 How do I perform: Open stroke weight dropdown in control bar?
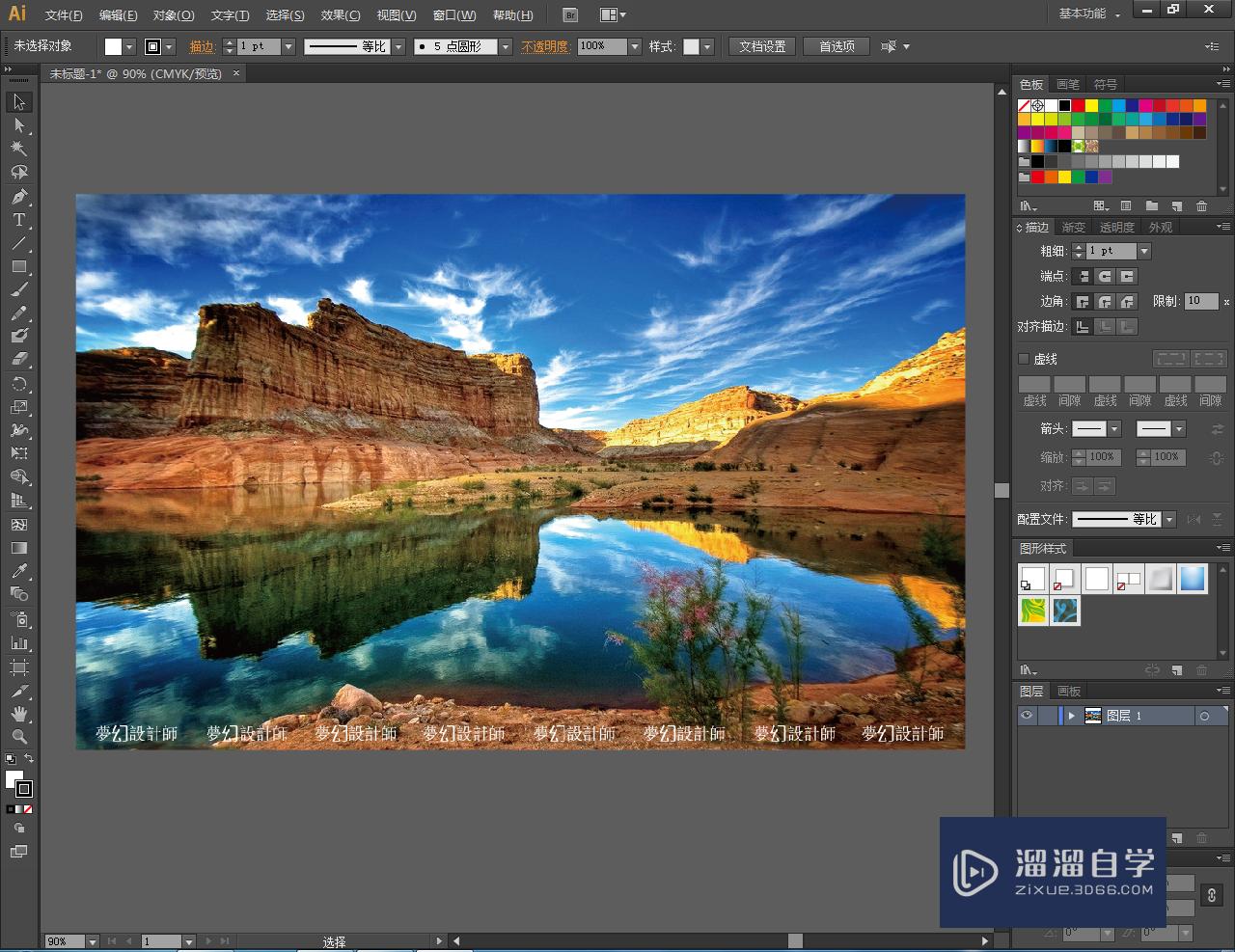pos(288,46)
